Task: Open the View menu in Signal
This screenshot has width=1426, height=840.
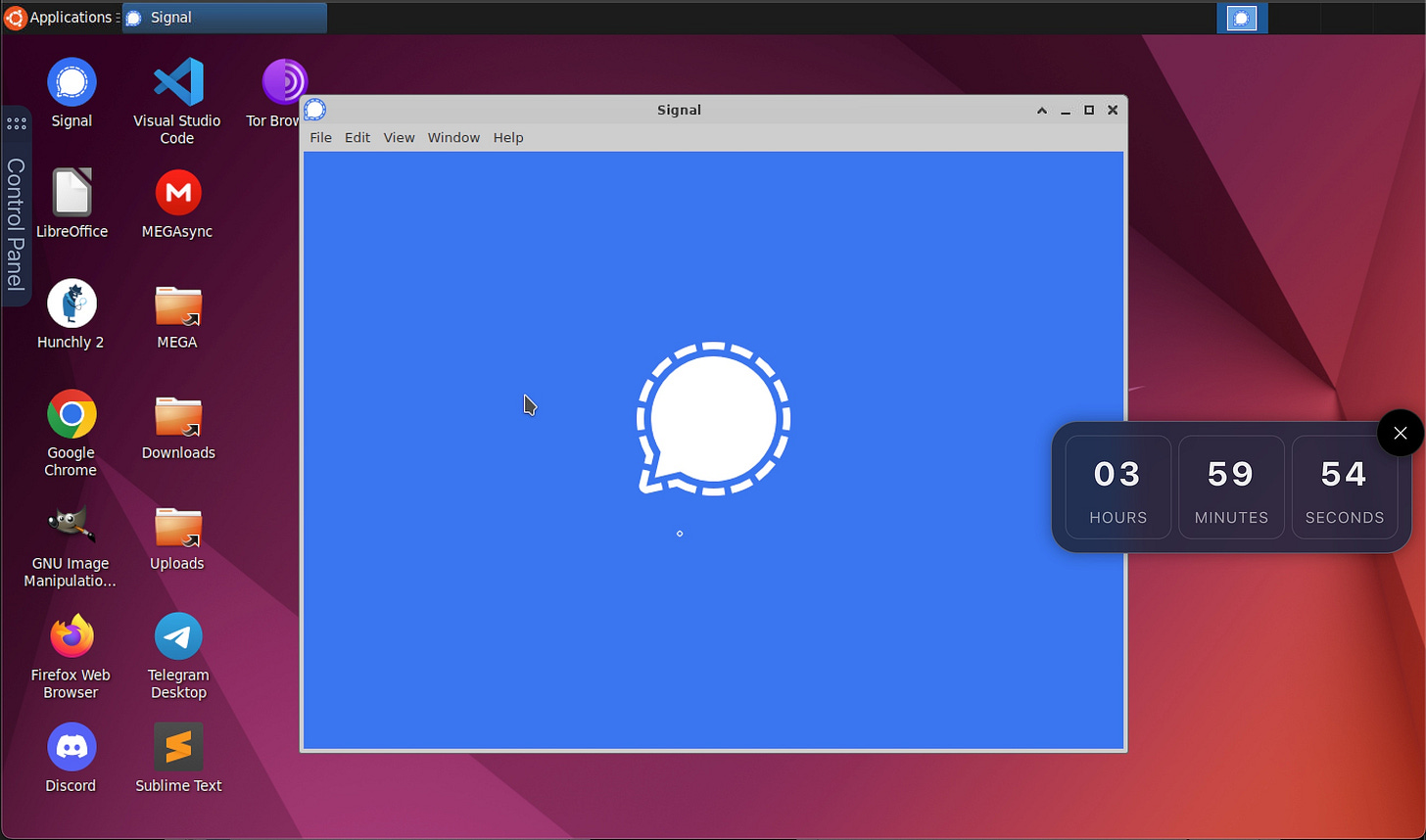Action: pos(399,137)
